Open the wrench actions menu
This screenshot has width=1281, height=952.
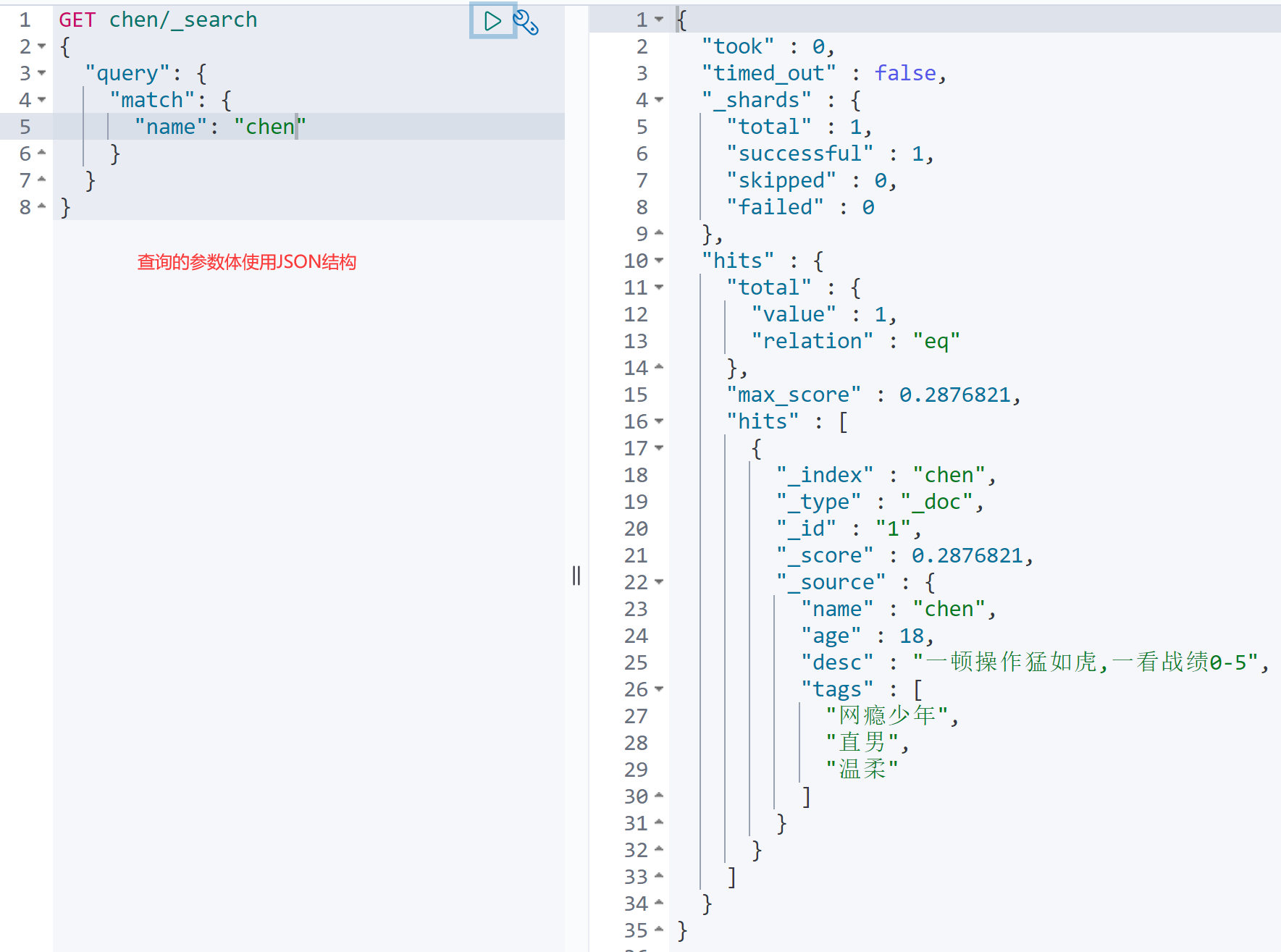[526, 22]
